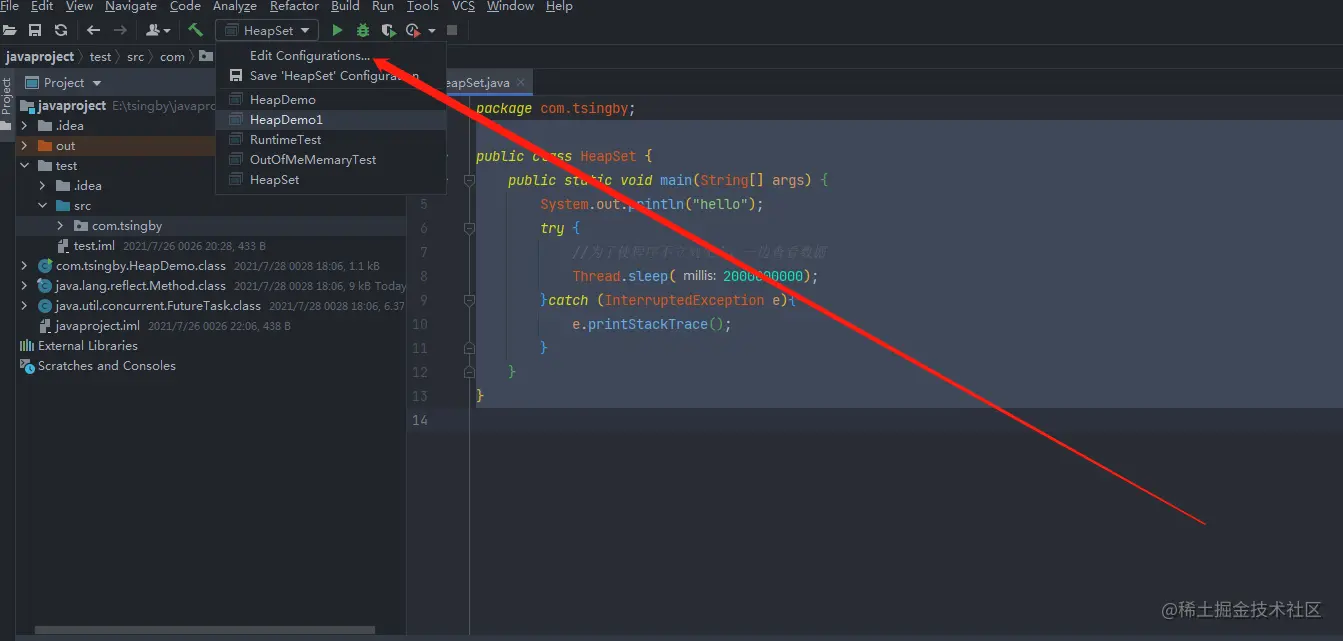
Task: Open the Edit menu
Action: [x=42, y=6]
